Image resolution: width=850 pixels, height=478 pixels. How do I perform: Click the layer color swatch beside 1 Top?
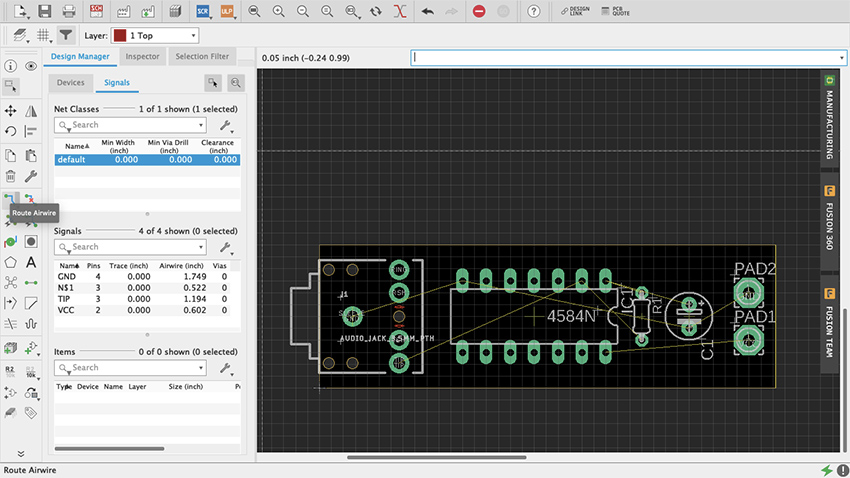pyautogui.click(x=120, y=35)
